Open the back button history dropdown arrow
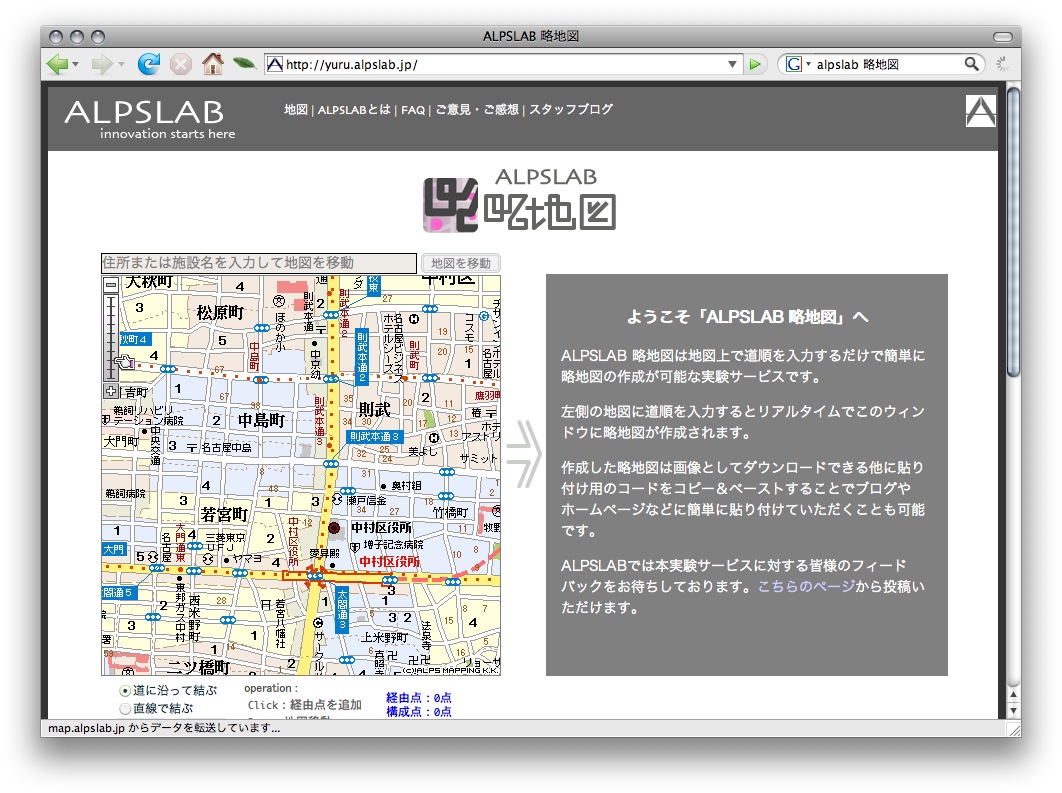The height and width of the screenshot is (793, 1062). (x=76, y=64)
